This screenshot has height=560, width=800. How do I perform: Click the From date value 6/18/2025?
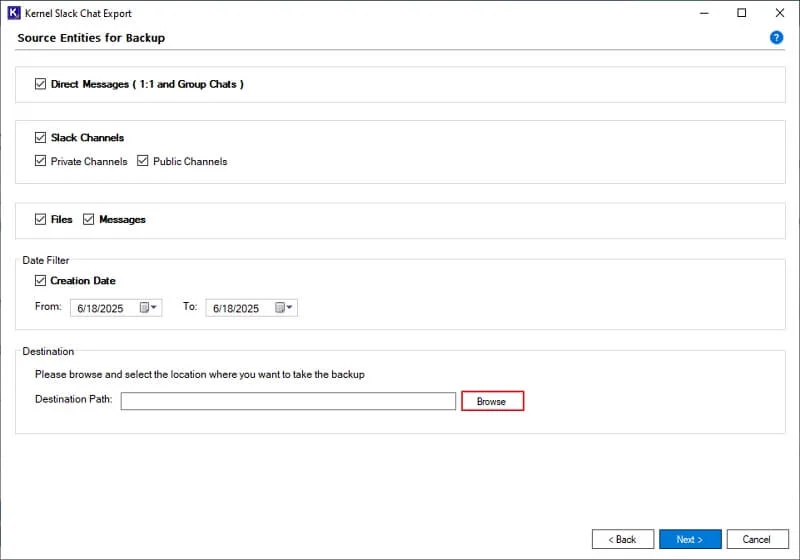tap(101, 309)
